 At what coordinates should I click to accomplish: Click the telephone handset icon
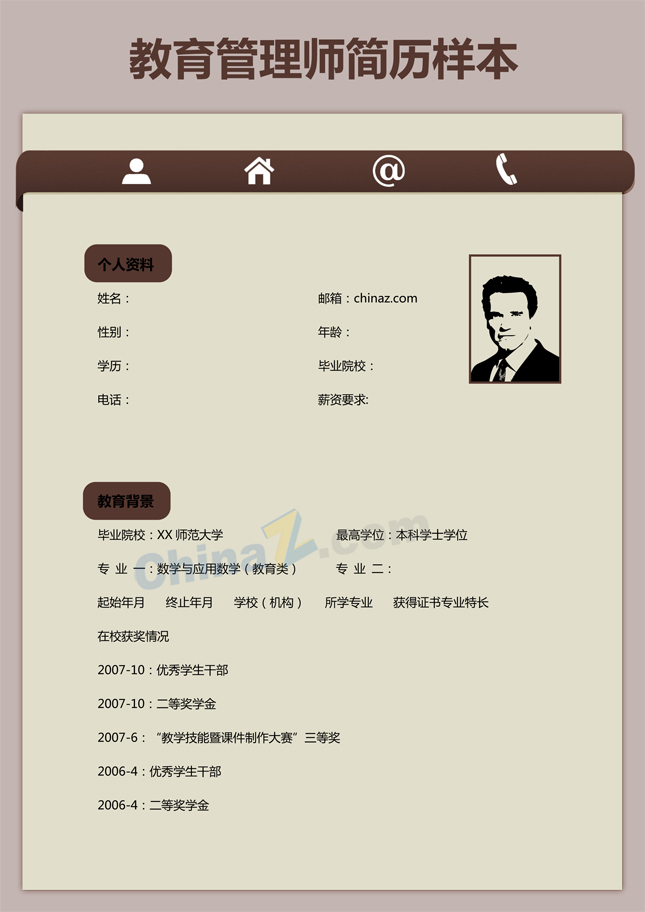point(506,169)
